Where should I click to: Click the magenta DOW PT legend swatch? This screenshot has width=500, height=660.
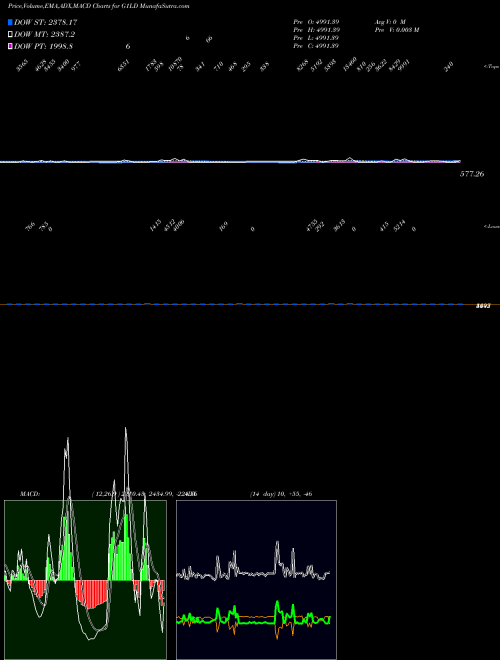tap(10, 46)
